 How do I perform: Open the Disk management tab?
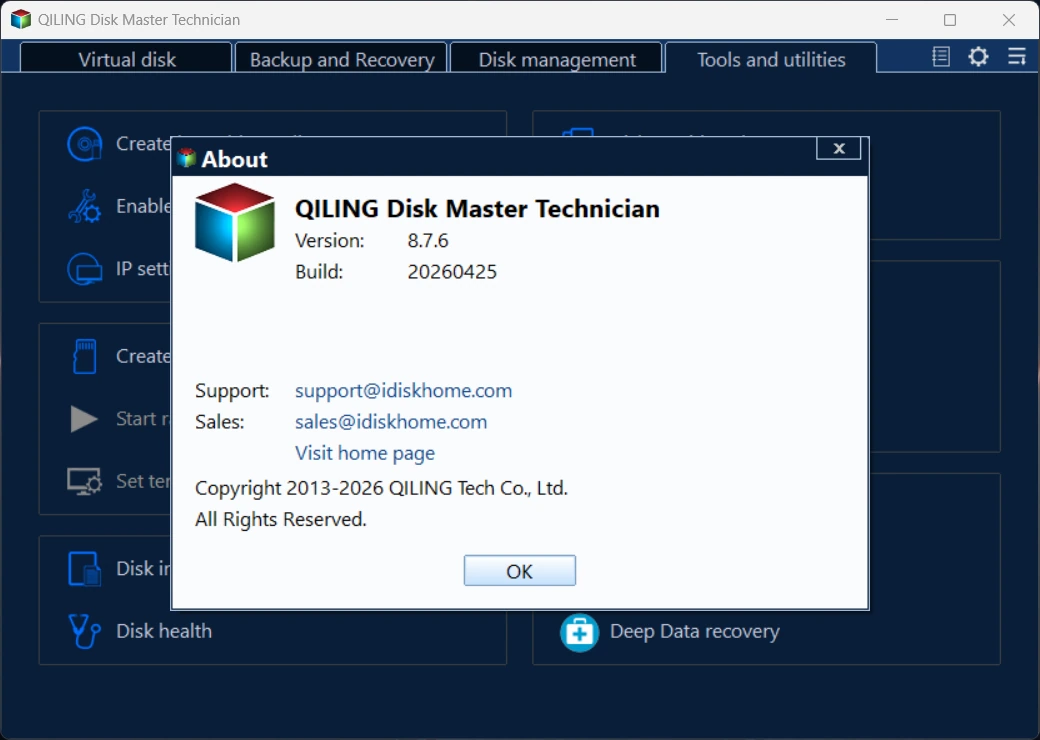point(556,59)
